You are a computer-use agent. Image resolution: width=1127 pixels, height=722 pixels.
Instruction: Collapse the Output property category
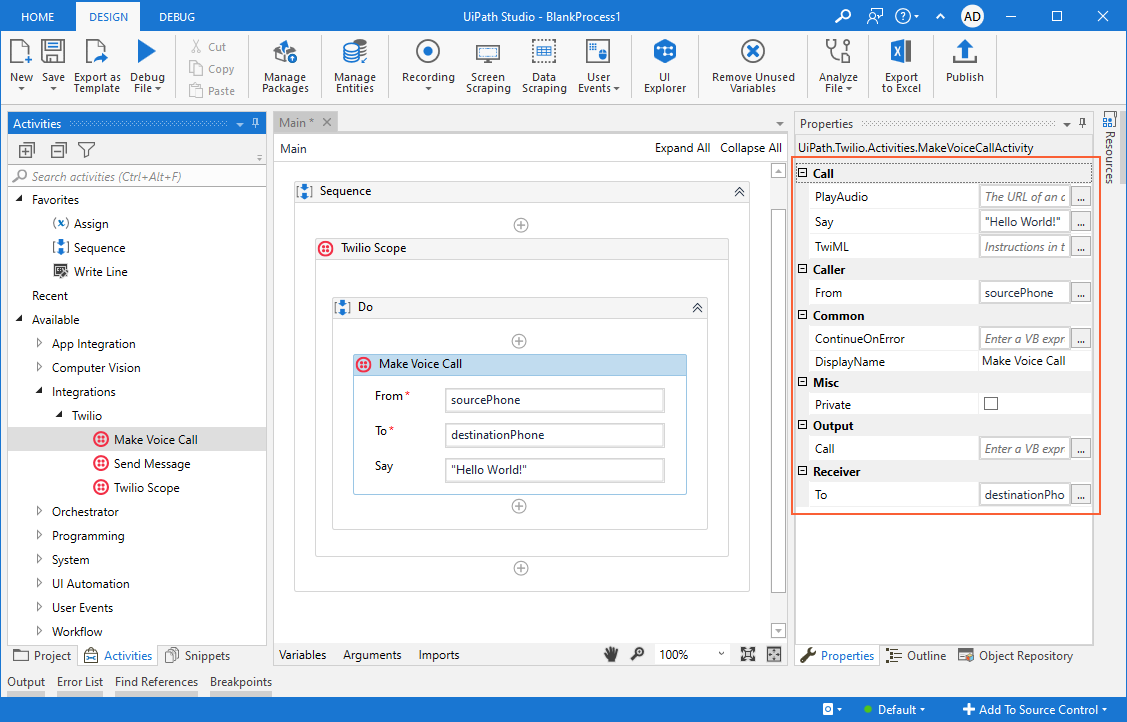point(803,425)
